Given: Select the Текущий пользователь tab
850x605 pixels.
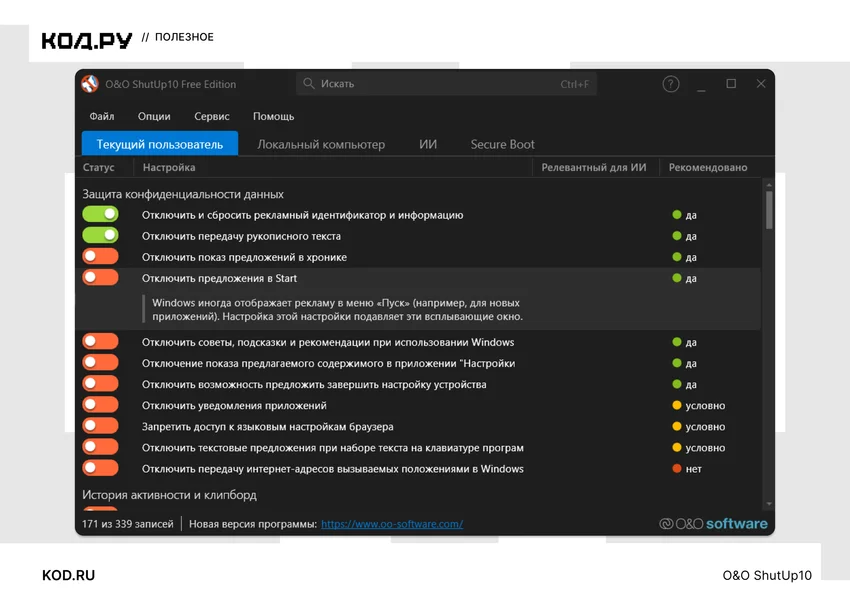Looking at the screenshot, I should [x=160, y=144].
